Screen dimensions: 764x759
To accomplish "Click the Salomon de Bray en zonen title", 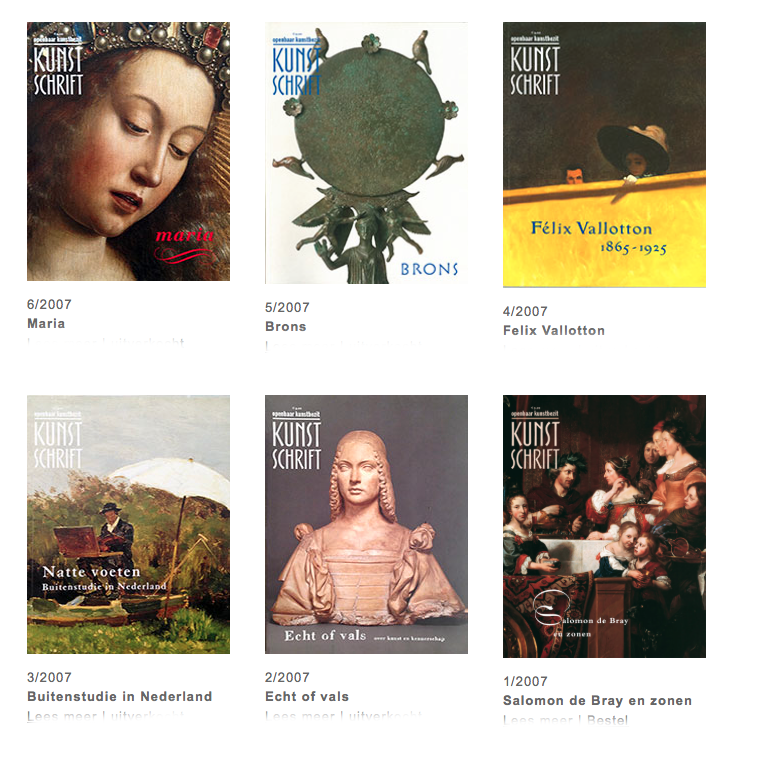I will point(597,701).
